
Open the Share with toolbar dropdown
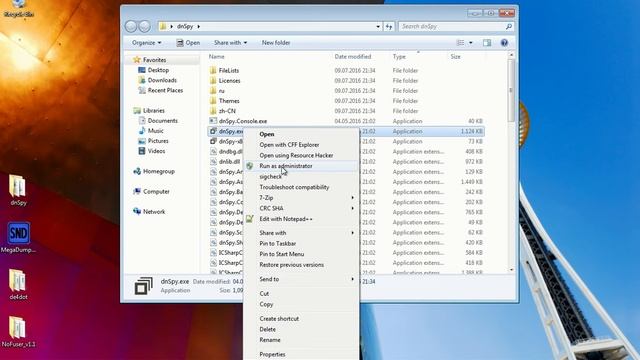pos(230,42)
